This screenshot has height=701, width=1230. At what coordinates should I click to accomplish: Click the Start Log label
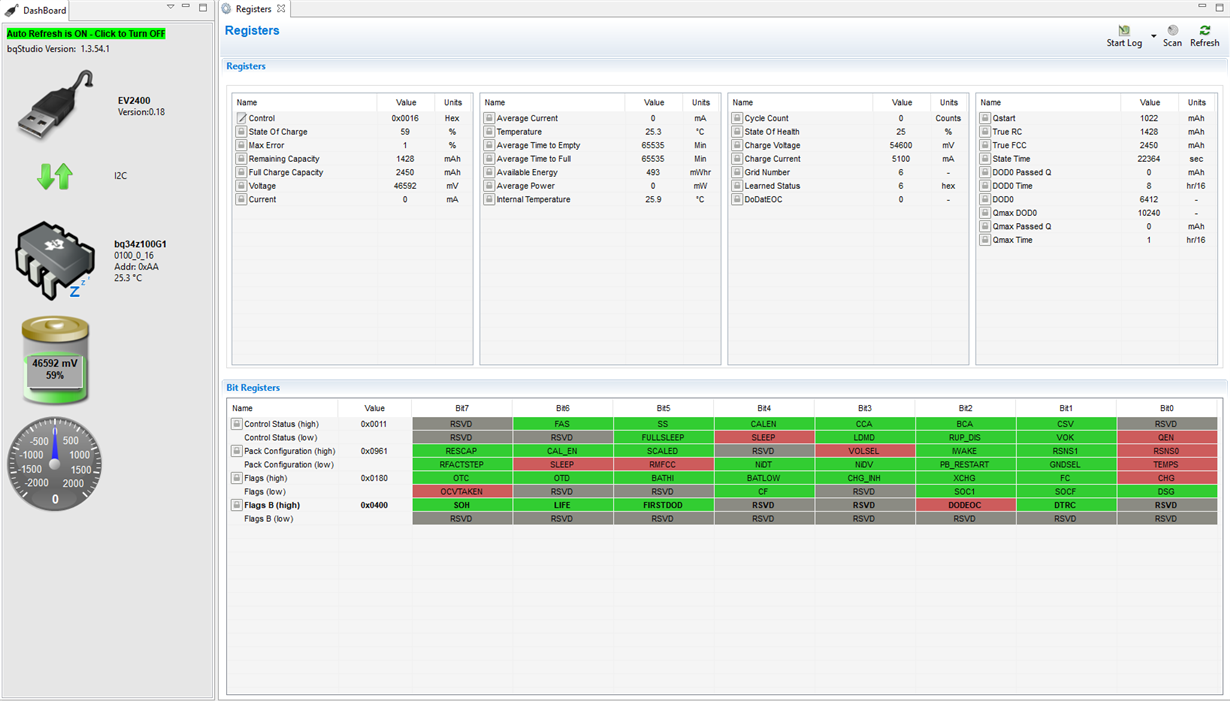point(1124,43)
